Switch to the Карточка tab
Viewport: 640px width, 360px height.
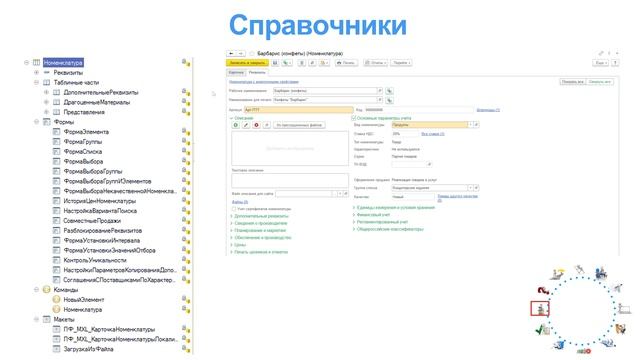pyautogui.click(x=236, y=72)
